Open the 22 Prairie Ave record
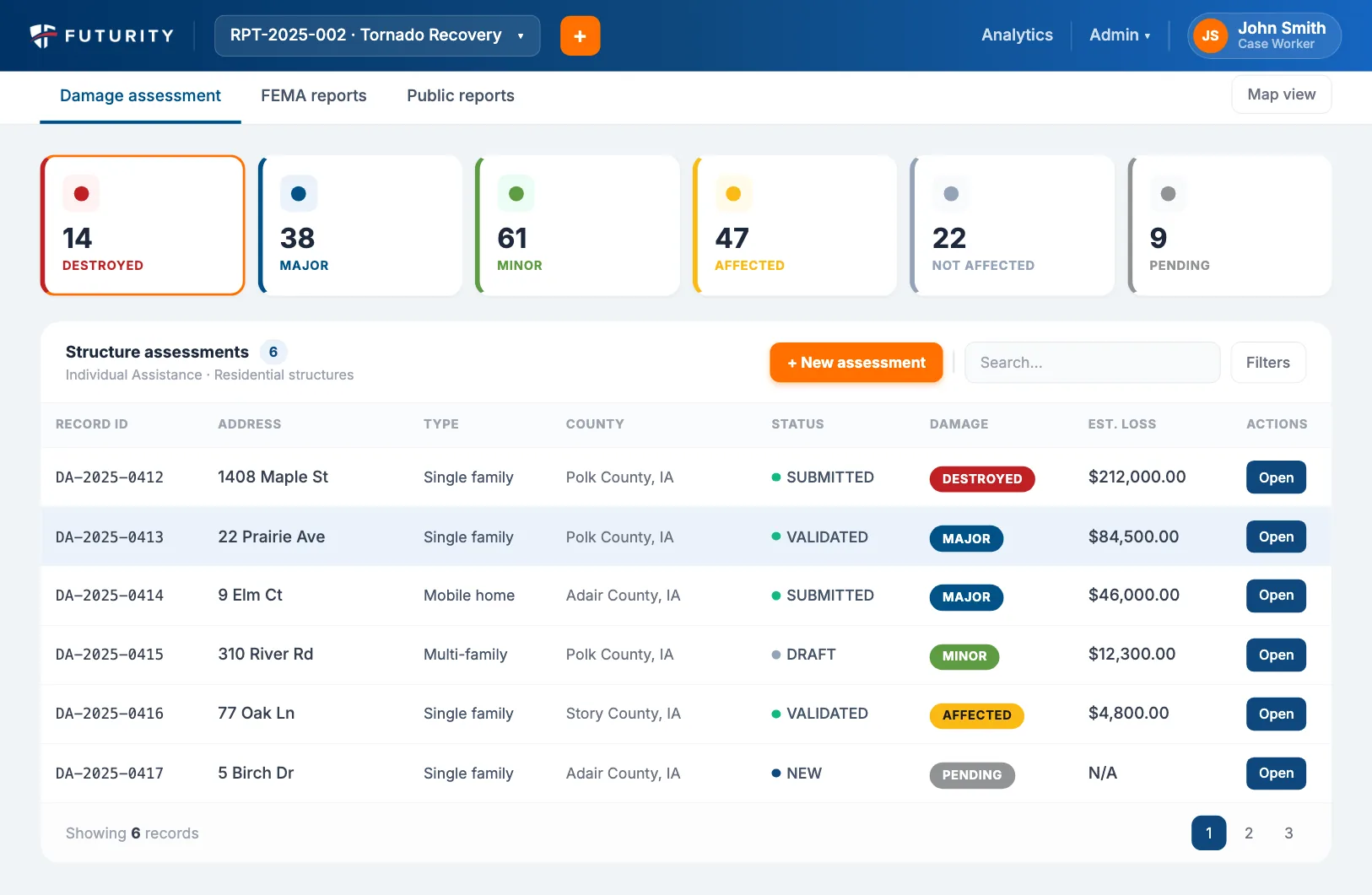 click(x=1276, y=536)
